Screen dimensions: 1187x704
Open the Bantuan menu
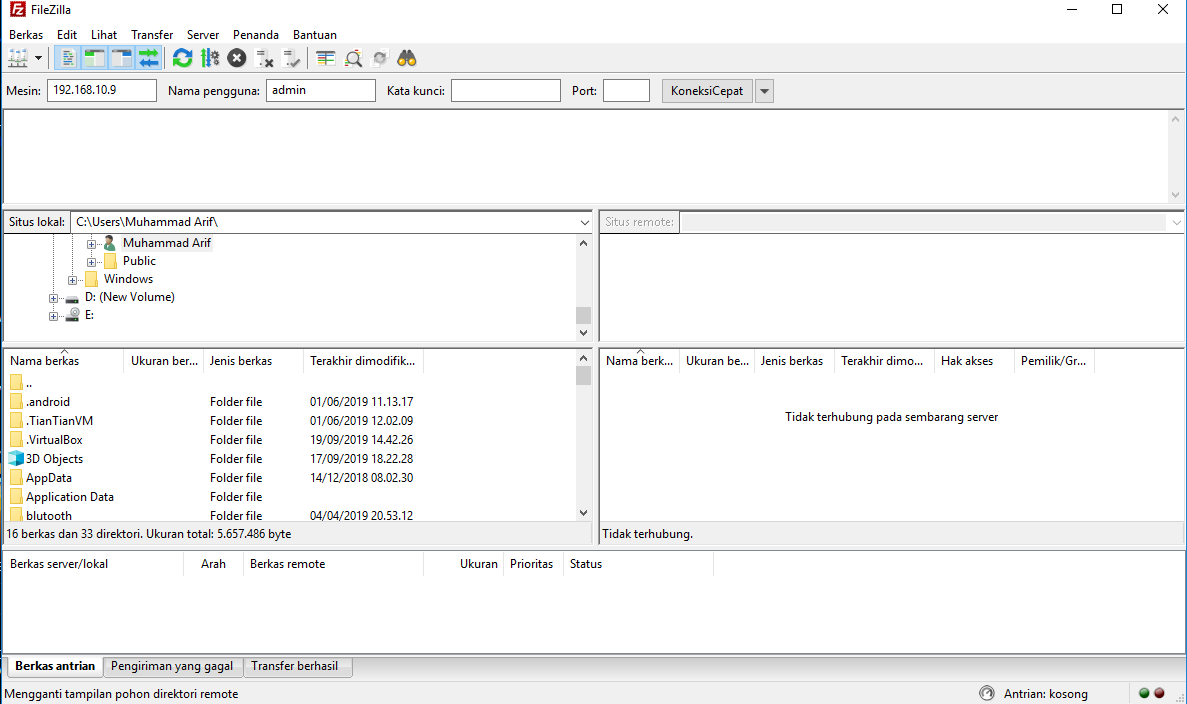pos(315,35)
